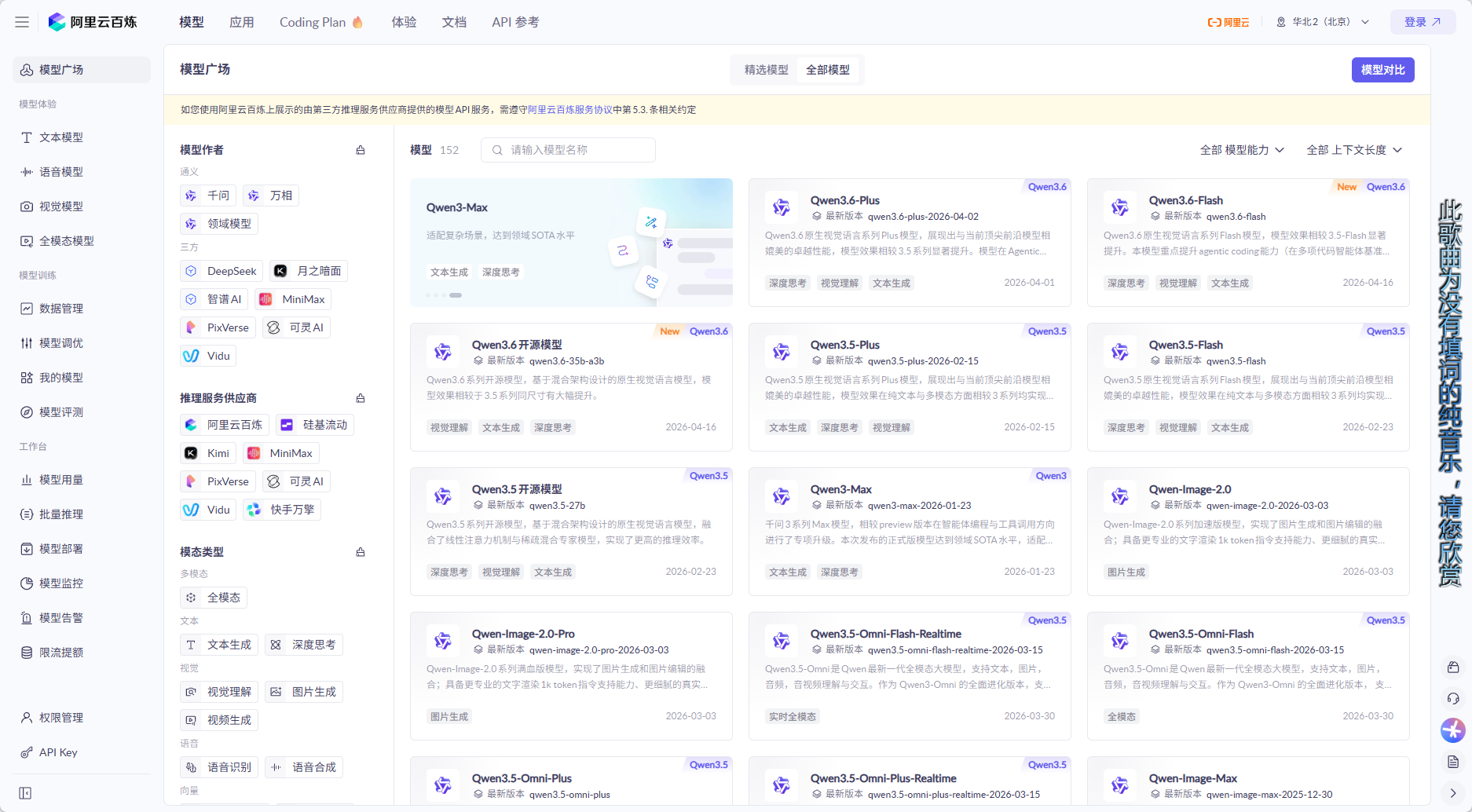Image resolution: width=1472 pixels, height=812 pixels.
Task: Open API Key sidebar entry
Action: 82,752
